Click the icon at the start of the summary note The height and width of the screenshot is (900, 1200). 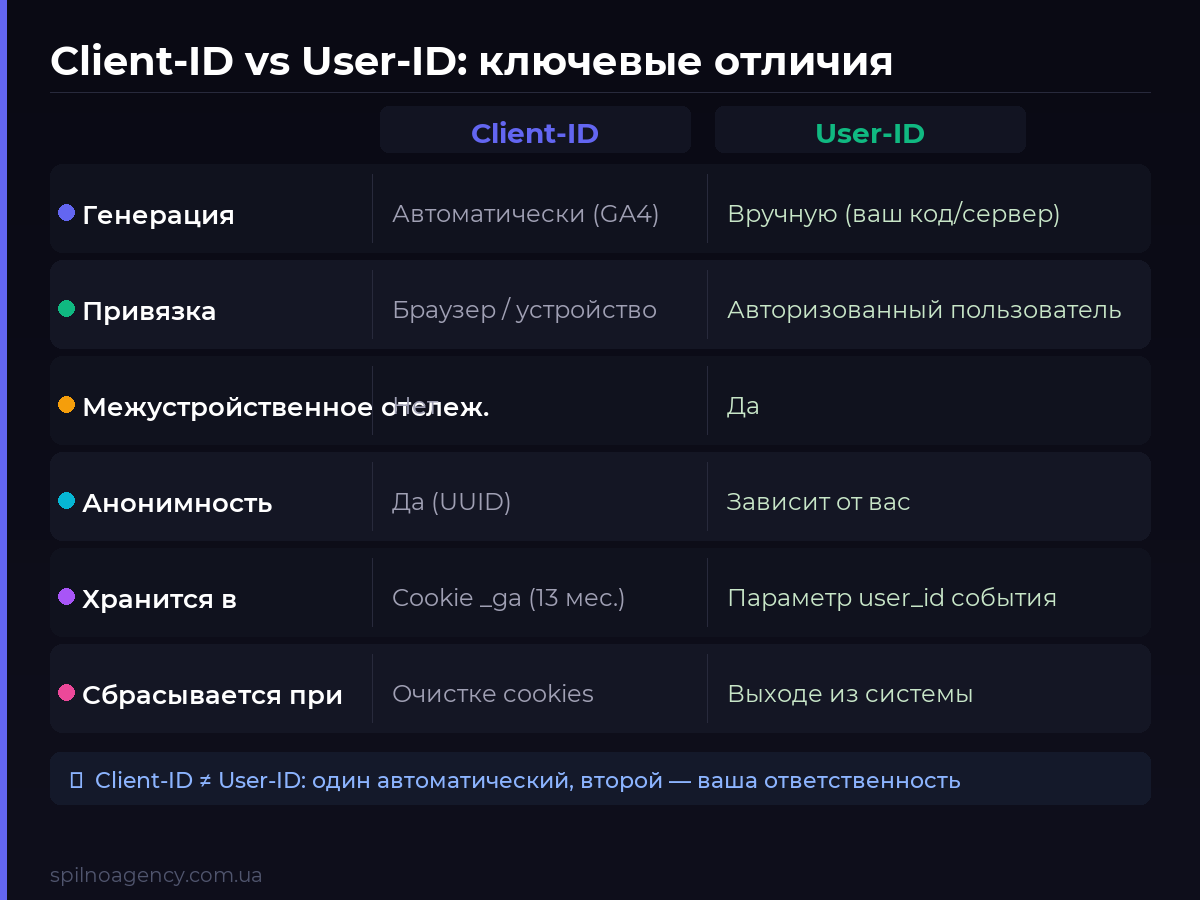tap(76, 780)
